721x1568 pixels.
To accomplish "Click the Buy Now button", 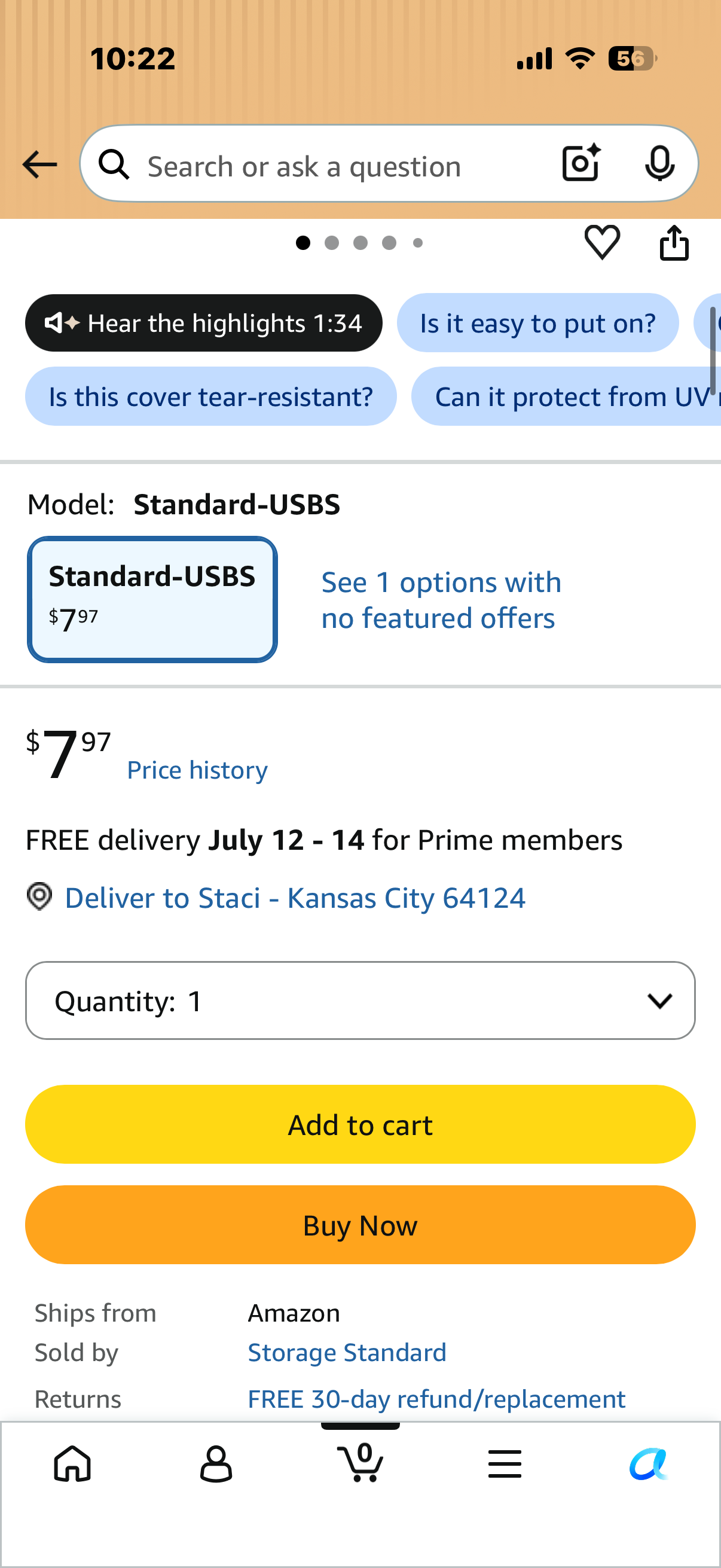I will 360,1225.
